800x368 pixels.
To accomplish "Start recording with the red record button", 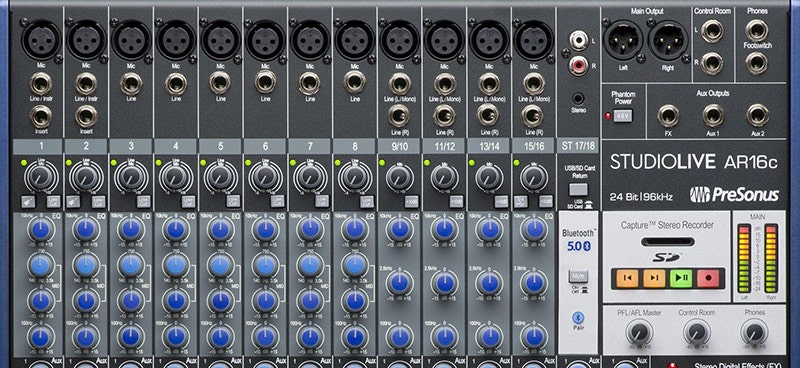I will [708, 278].
